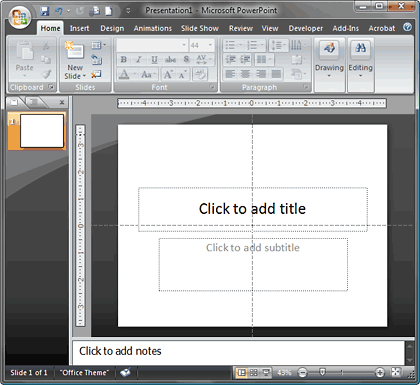
Task: Click "Office Theme" in status bar
Action: tap(84, 373)
